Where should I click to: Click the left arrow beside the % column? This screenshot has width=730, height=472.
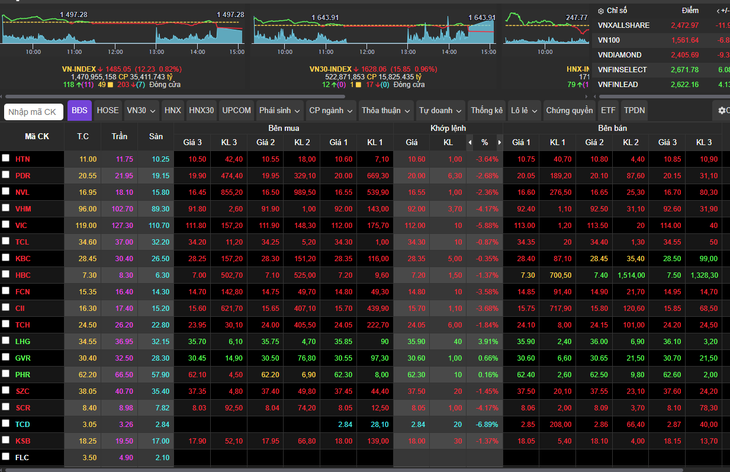[470, 142]
